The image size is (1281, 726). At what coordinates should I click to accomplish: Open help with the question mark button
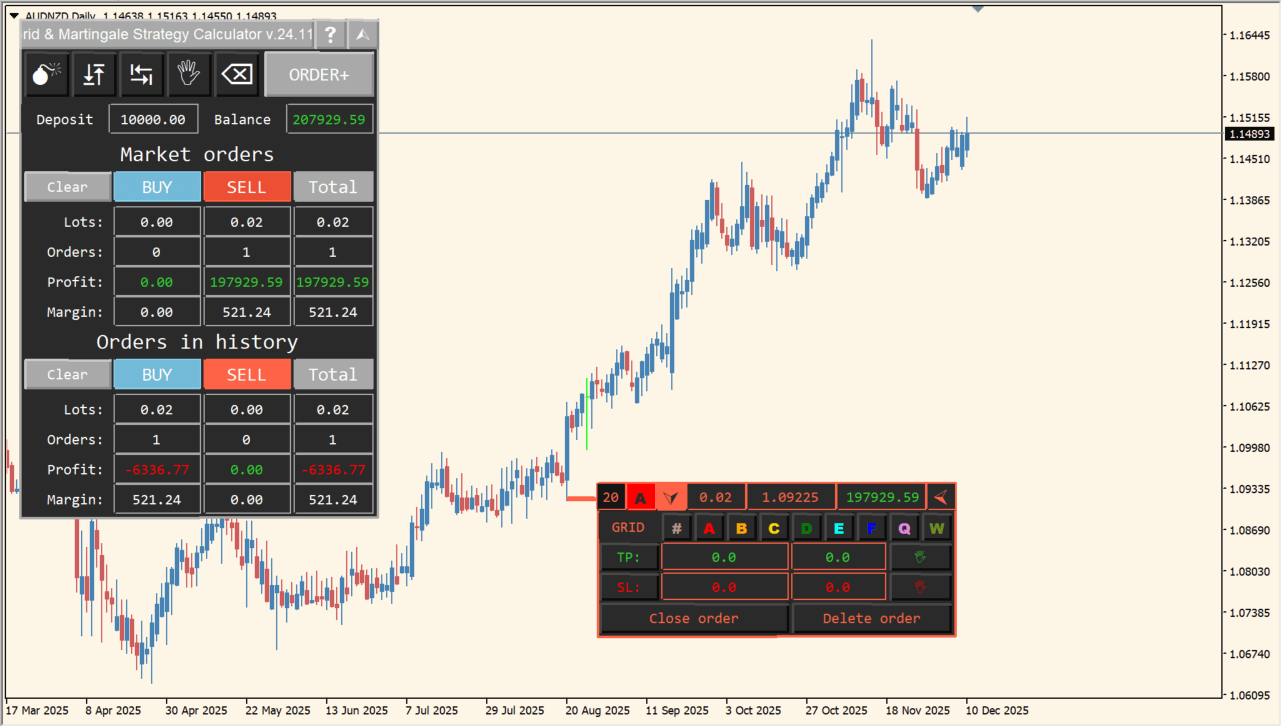coord(330,35)
